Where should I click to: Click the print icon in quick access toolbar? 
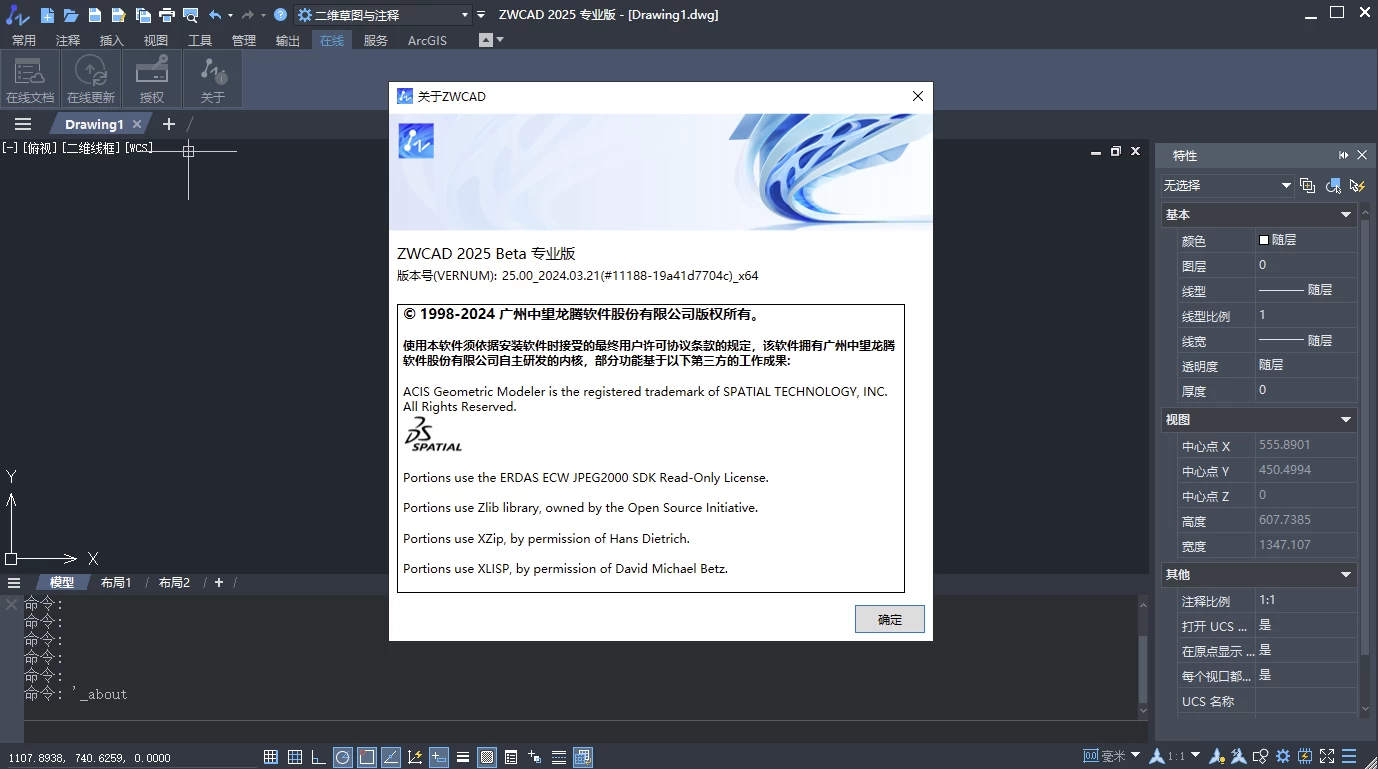[x=166, y=15]
